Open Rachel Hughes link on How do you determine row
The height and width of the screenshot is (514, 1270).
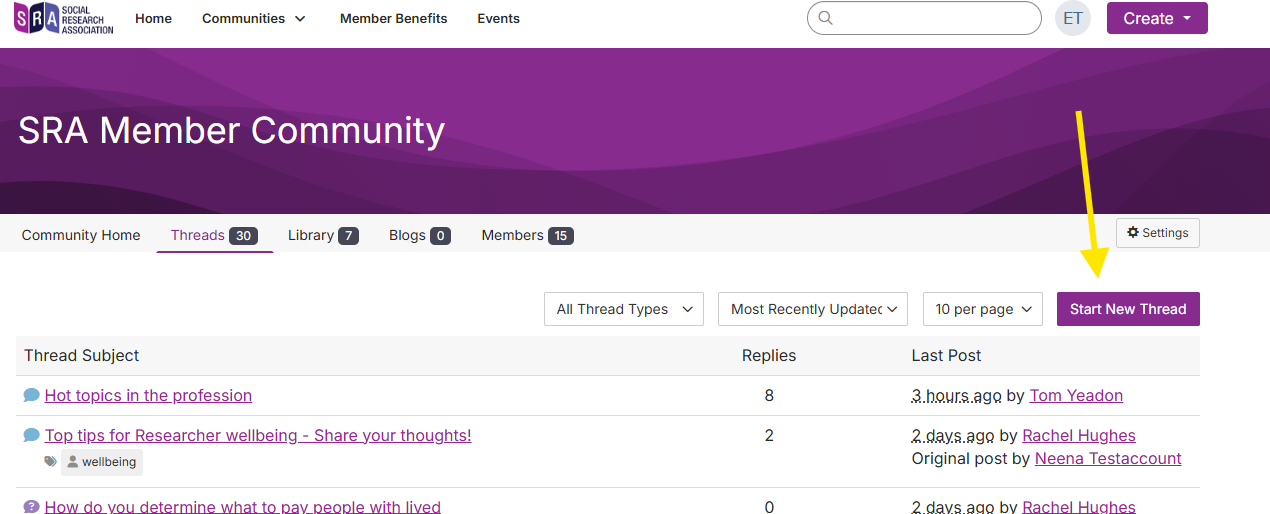(1079, 507)
